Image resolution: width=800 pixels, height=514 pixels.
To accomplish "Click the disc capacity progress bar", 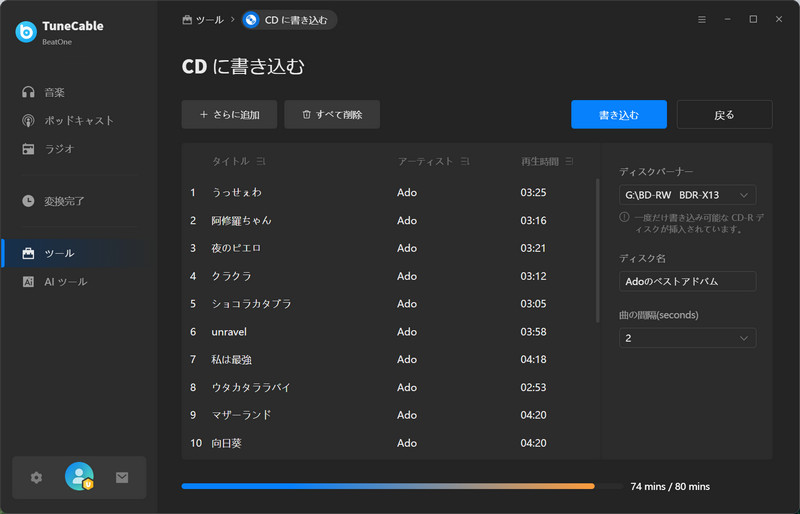I will point(402,486).
